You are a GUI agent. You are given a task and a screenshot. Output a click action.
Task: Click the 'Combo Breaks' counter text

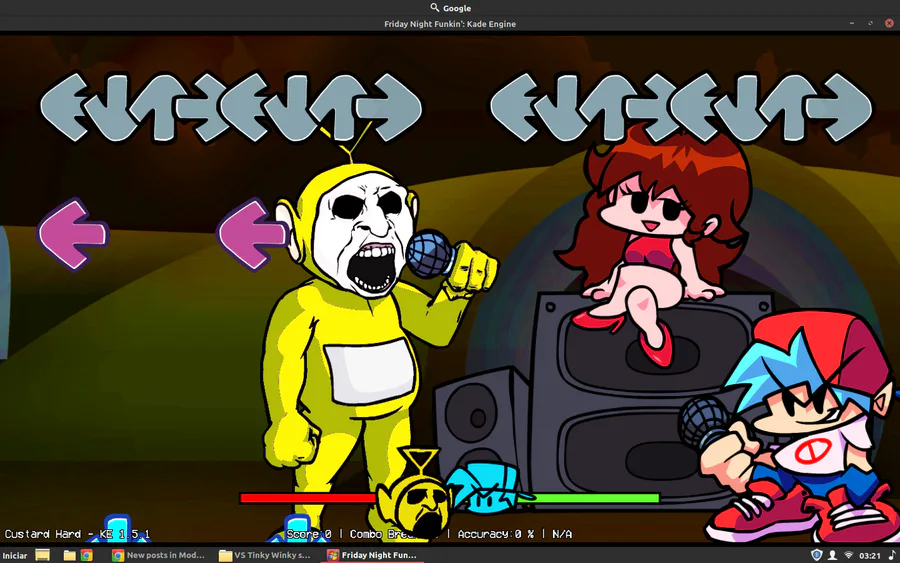(395, 534)
